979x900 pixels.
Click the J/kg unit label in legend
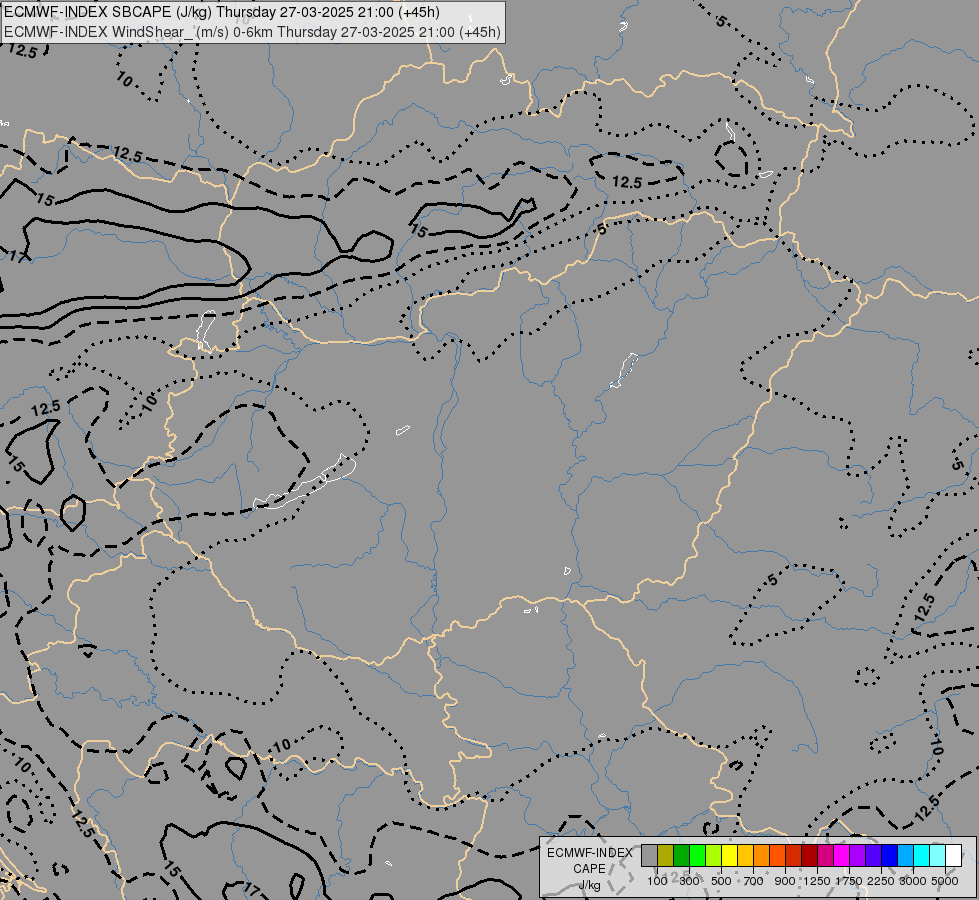click(589, 885)
